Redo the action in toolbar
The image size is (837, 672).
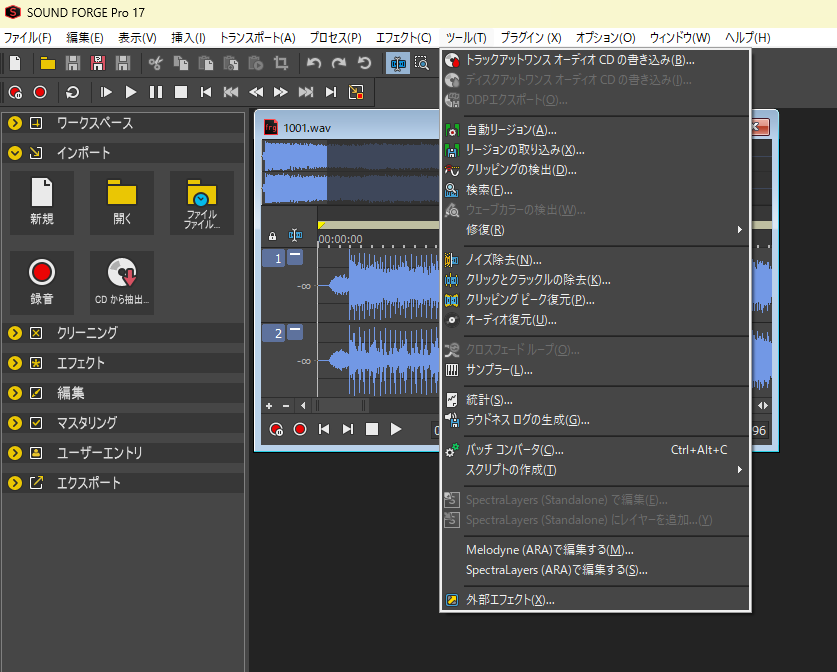(339, 64)
